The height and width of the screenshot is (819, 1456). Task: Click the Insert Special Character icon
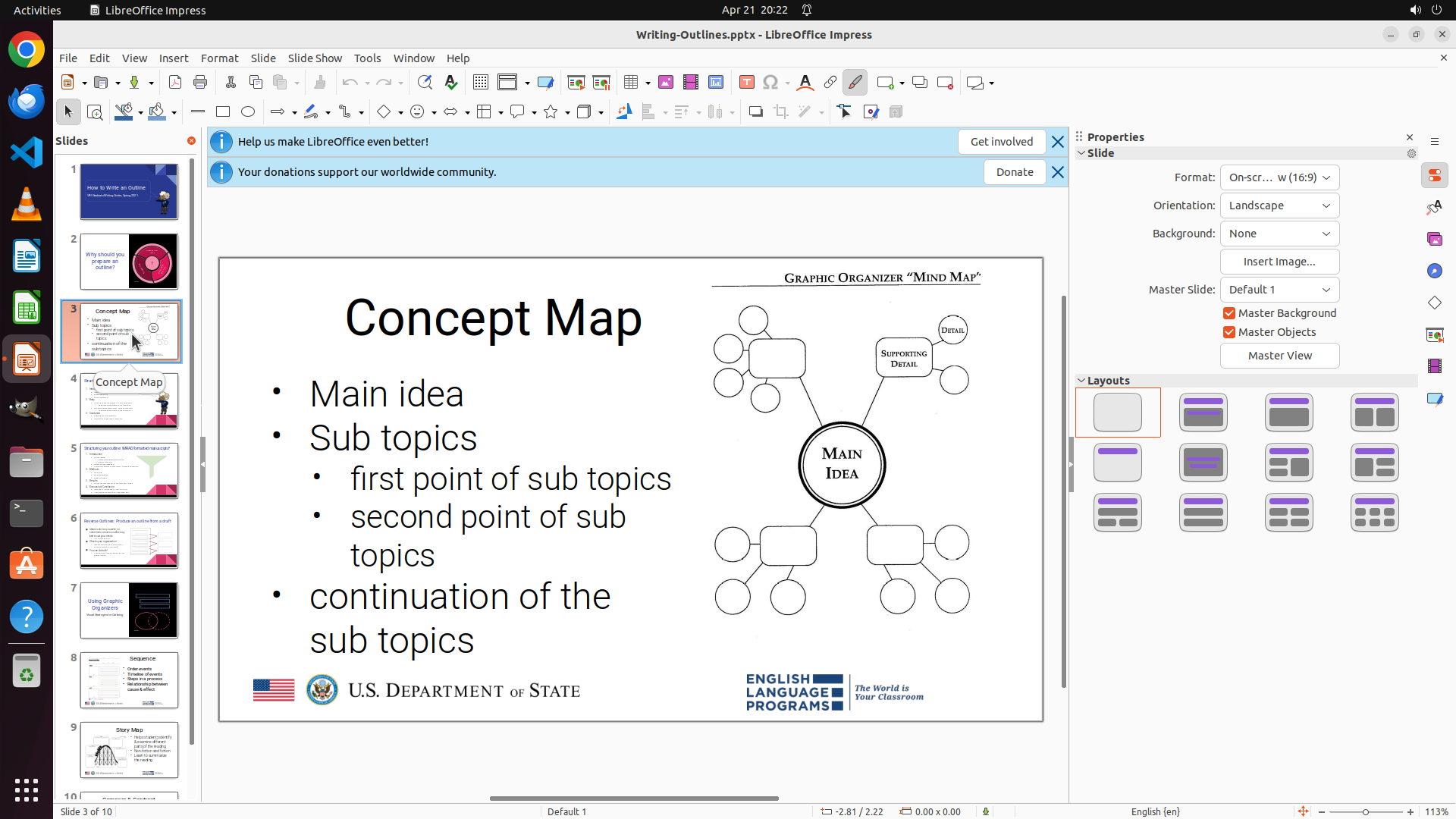tap(770, 83)
